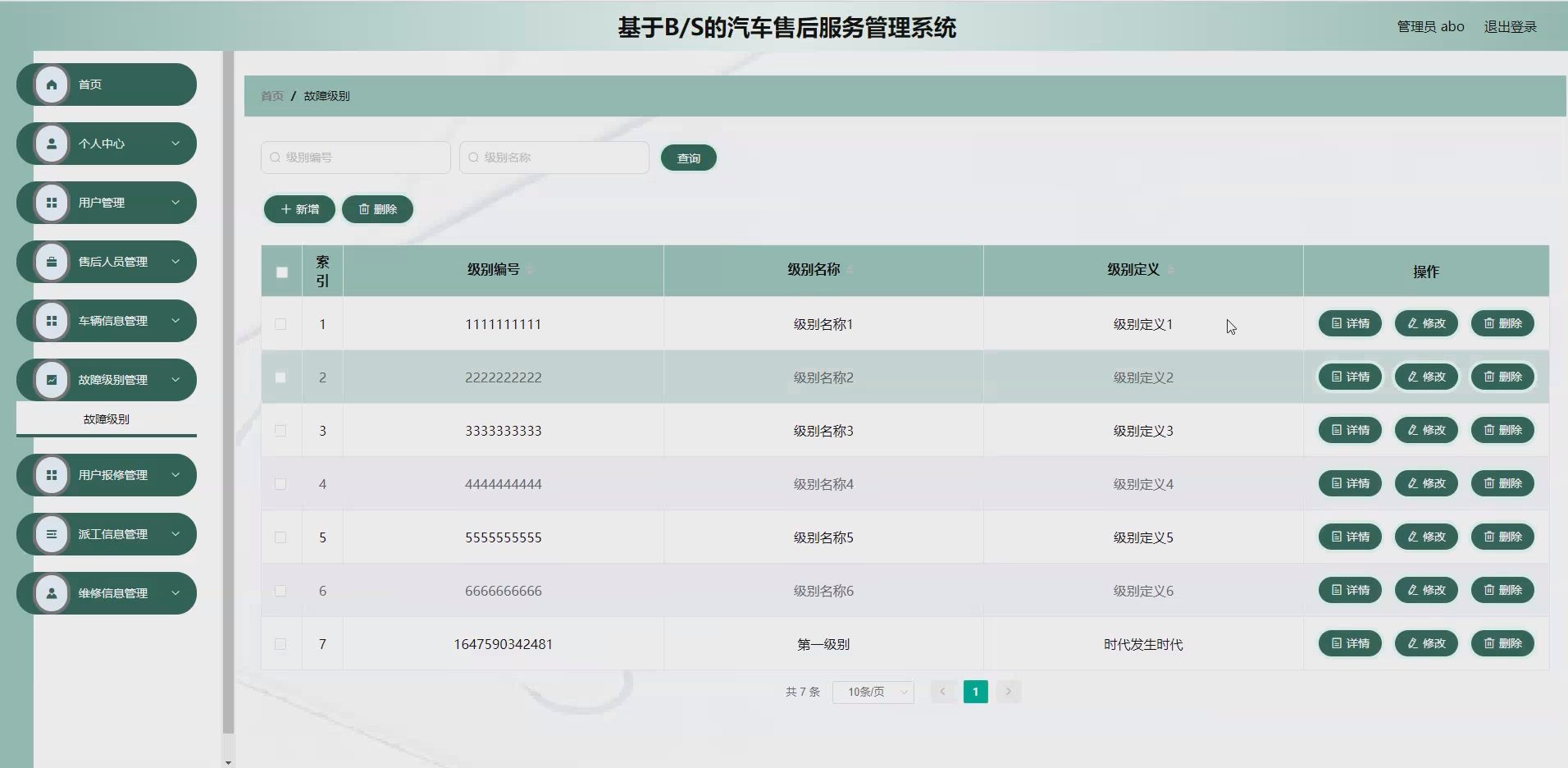Click sort arrows on 级别定义 column
The width and height of the screenshot is (1568, 768).
tap(1170, 270)
